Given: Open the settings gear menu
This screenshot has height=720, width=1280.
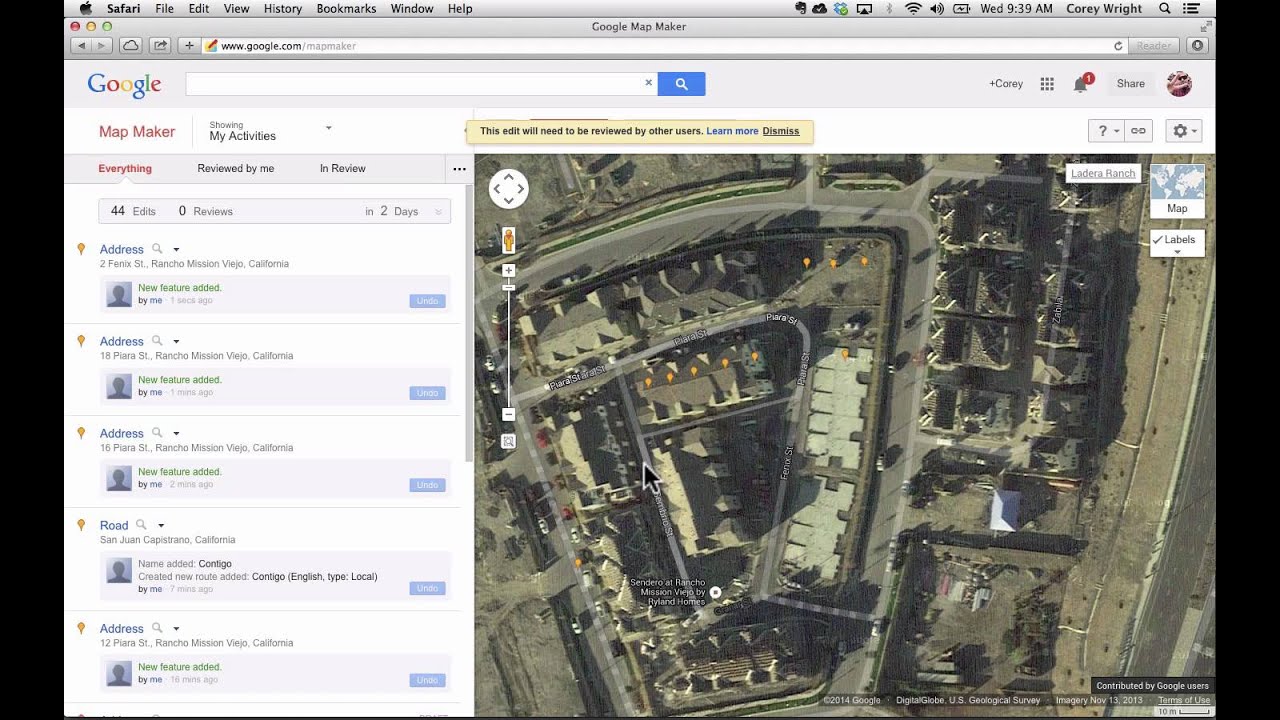Looking at the screenshot, I should click(x=1184, y=131).
